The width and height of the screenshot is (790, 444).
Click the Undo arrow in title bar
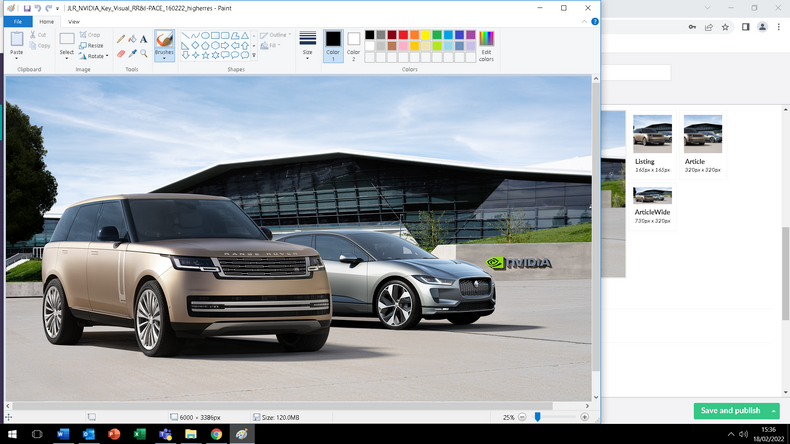(x=38, y=8)
